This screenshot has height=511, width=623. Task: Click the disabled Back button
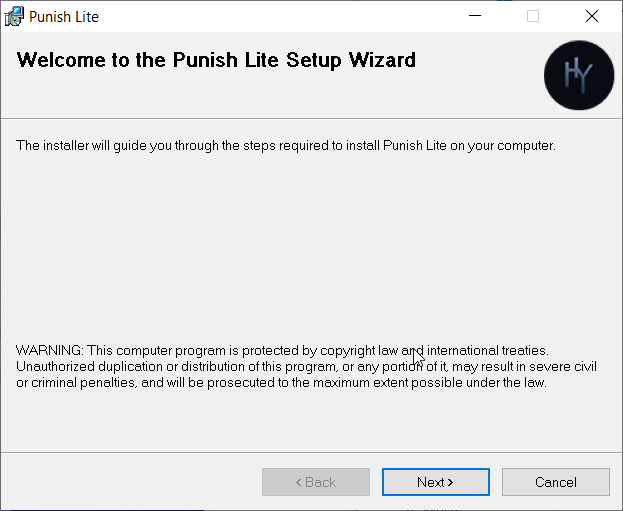point(315,482)
